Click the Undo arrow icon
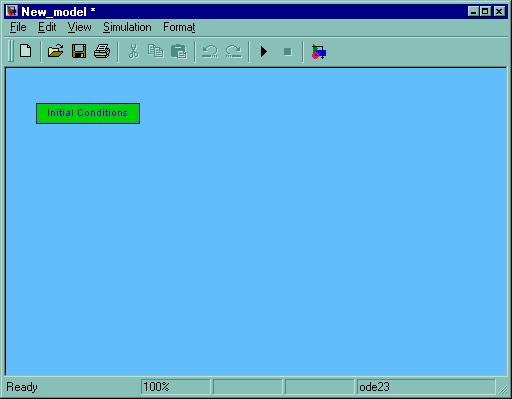The width and height of the screenshot is (512, 399). tap(210, 52)
